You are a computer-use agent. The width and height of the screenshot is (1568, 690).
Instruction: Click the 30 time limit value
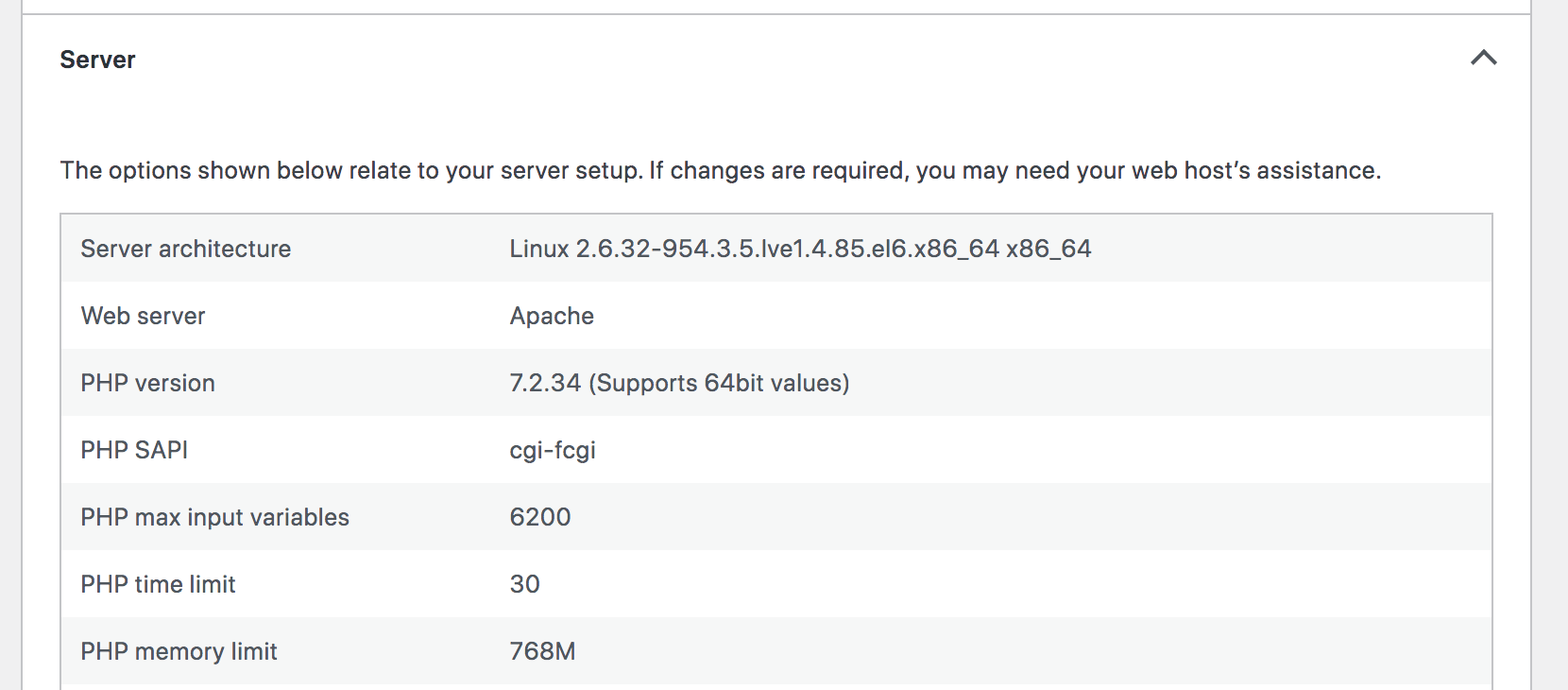click(x=525, y=584)
